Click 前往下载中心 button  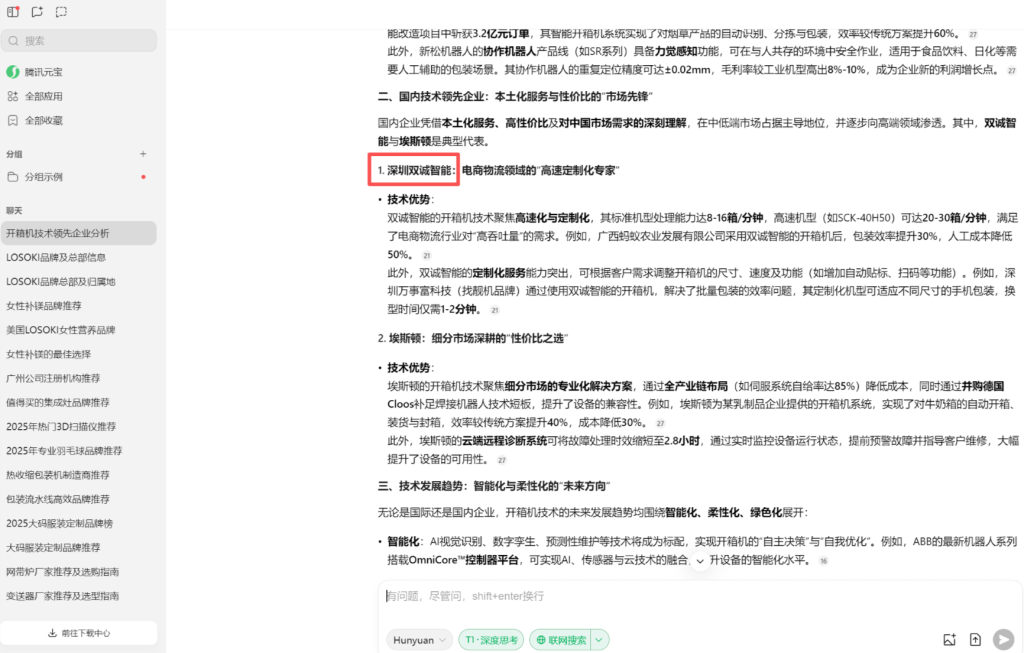(x=79, y=633)
